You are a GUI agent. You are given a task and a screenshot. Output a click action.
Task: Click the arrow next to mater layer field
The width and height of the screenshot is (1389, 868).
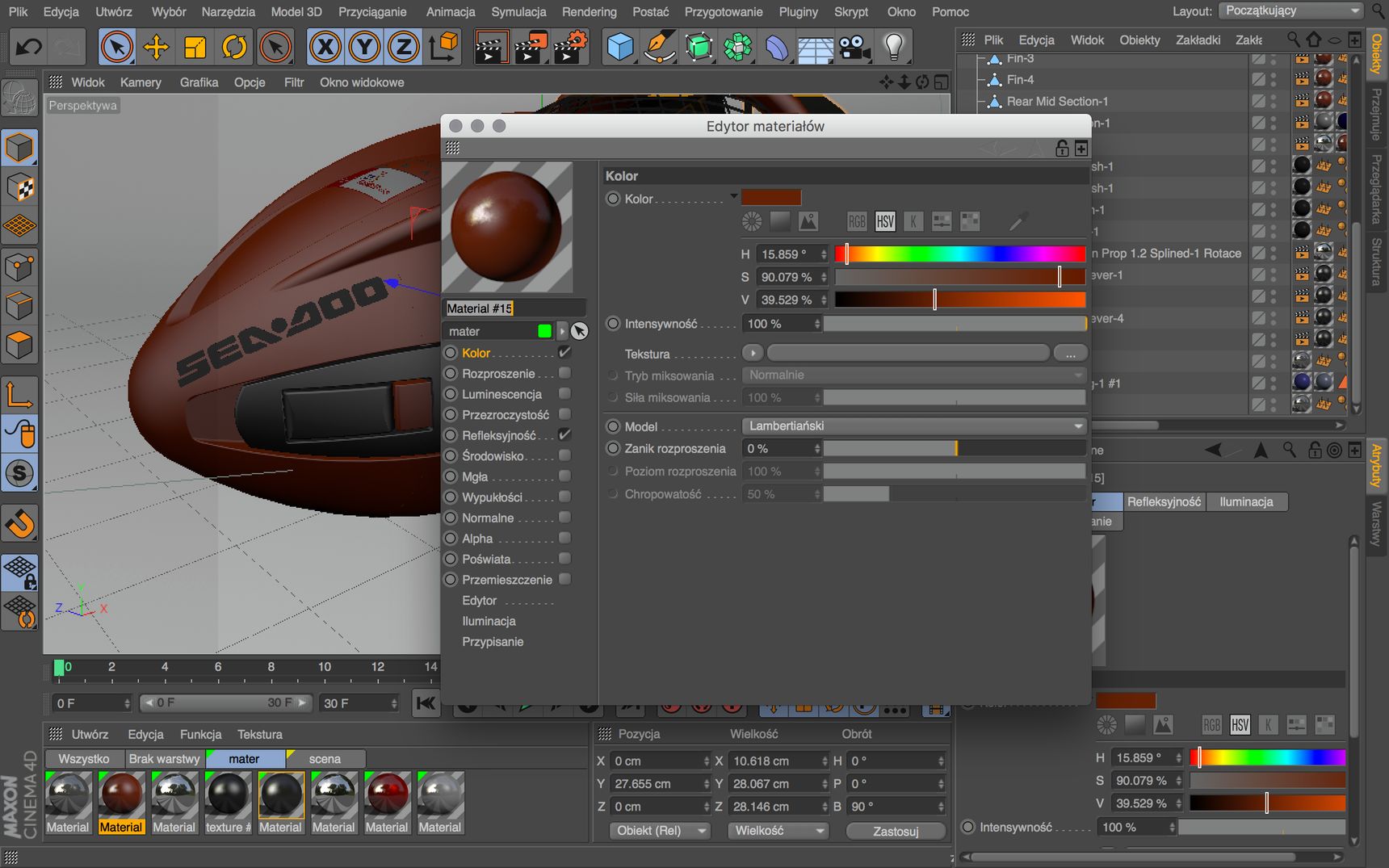pyautogui.click(x=562, y=331)
